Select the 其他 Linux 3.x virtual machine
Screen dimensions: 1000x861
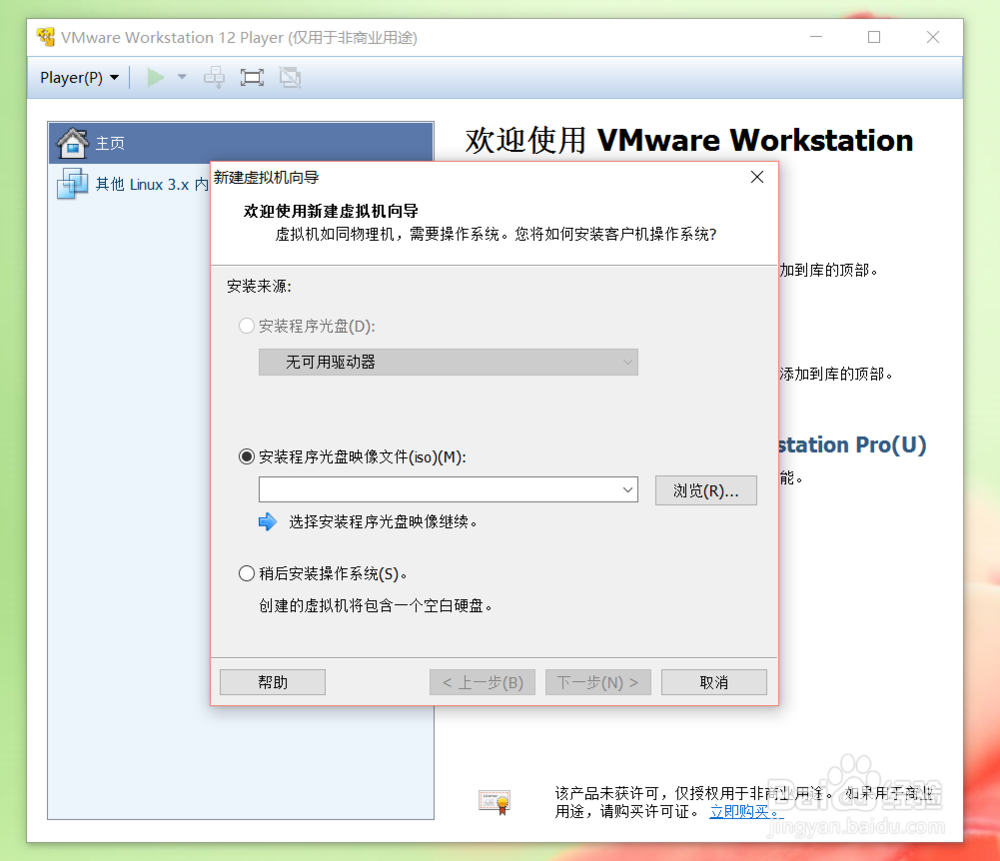tap(133, 184)
